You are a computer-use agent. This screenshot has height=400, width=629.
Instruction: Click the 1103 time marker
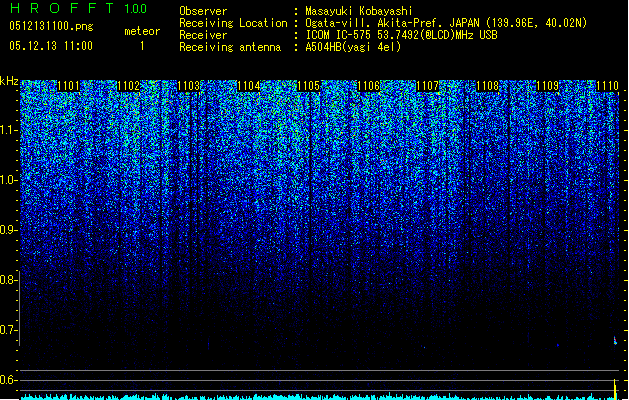[188, 86]
